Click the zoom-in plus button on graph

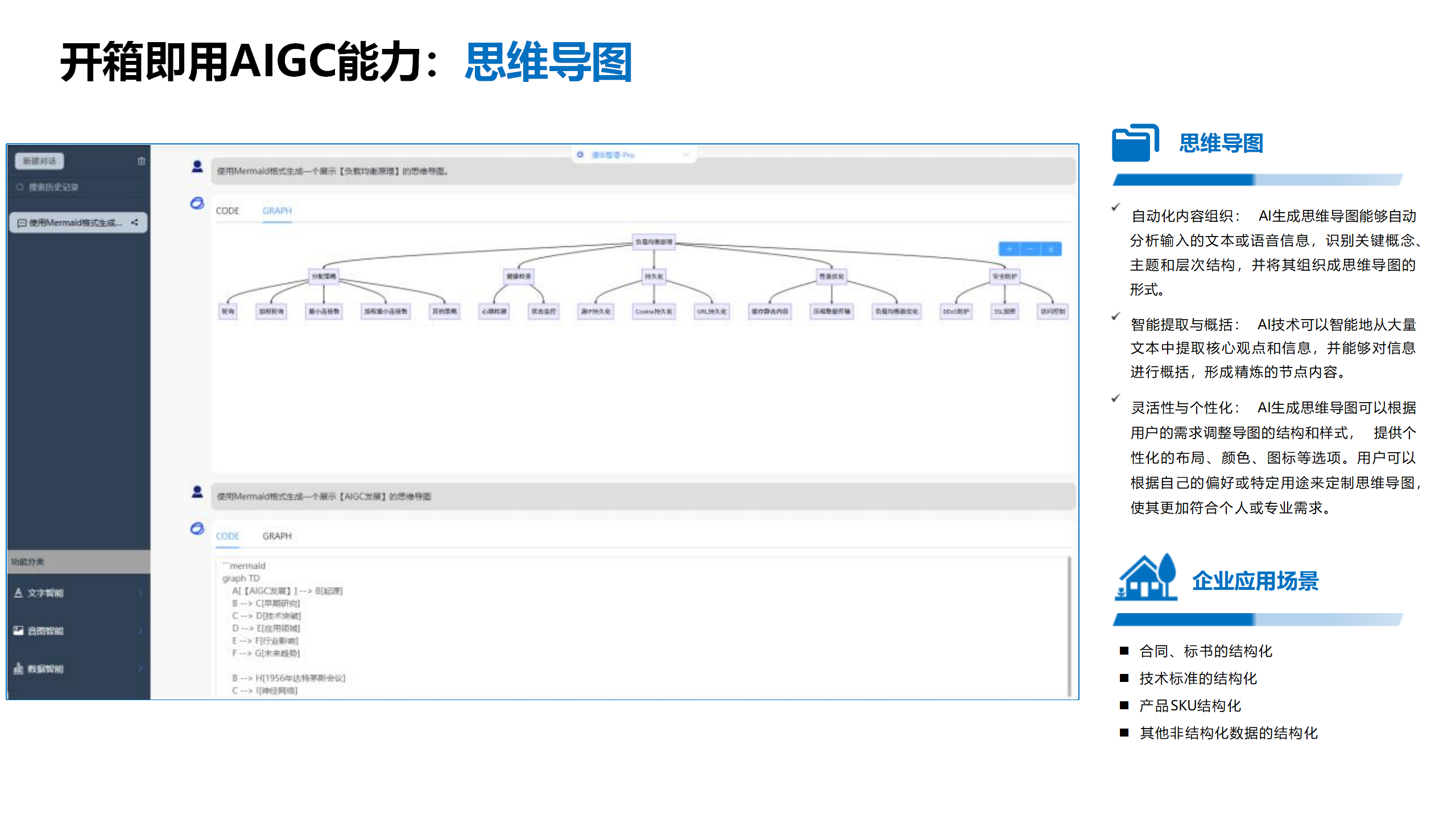(x=1009, y=249)
